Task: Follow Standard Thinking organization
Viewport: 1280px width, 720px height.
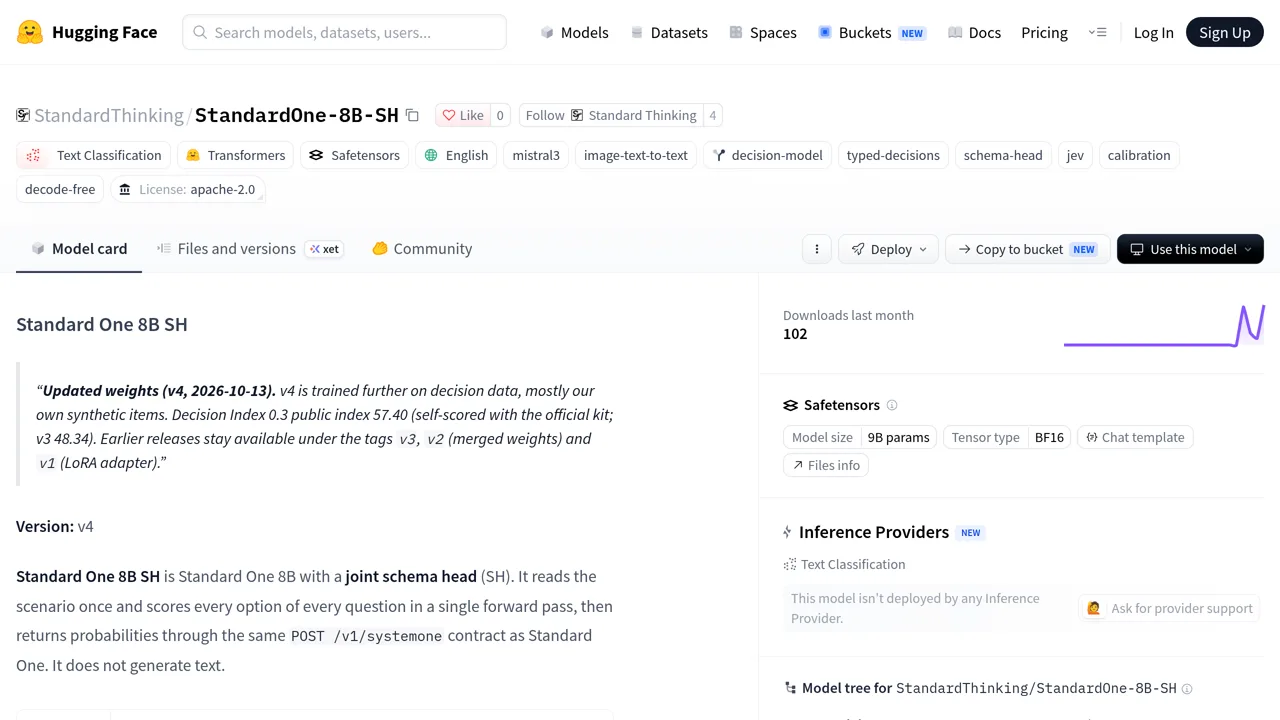Action: pyautogui.click(x=611, y=115)
